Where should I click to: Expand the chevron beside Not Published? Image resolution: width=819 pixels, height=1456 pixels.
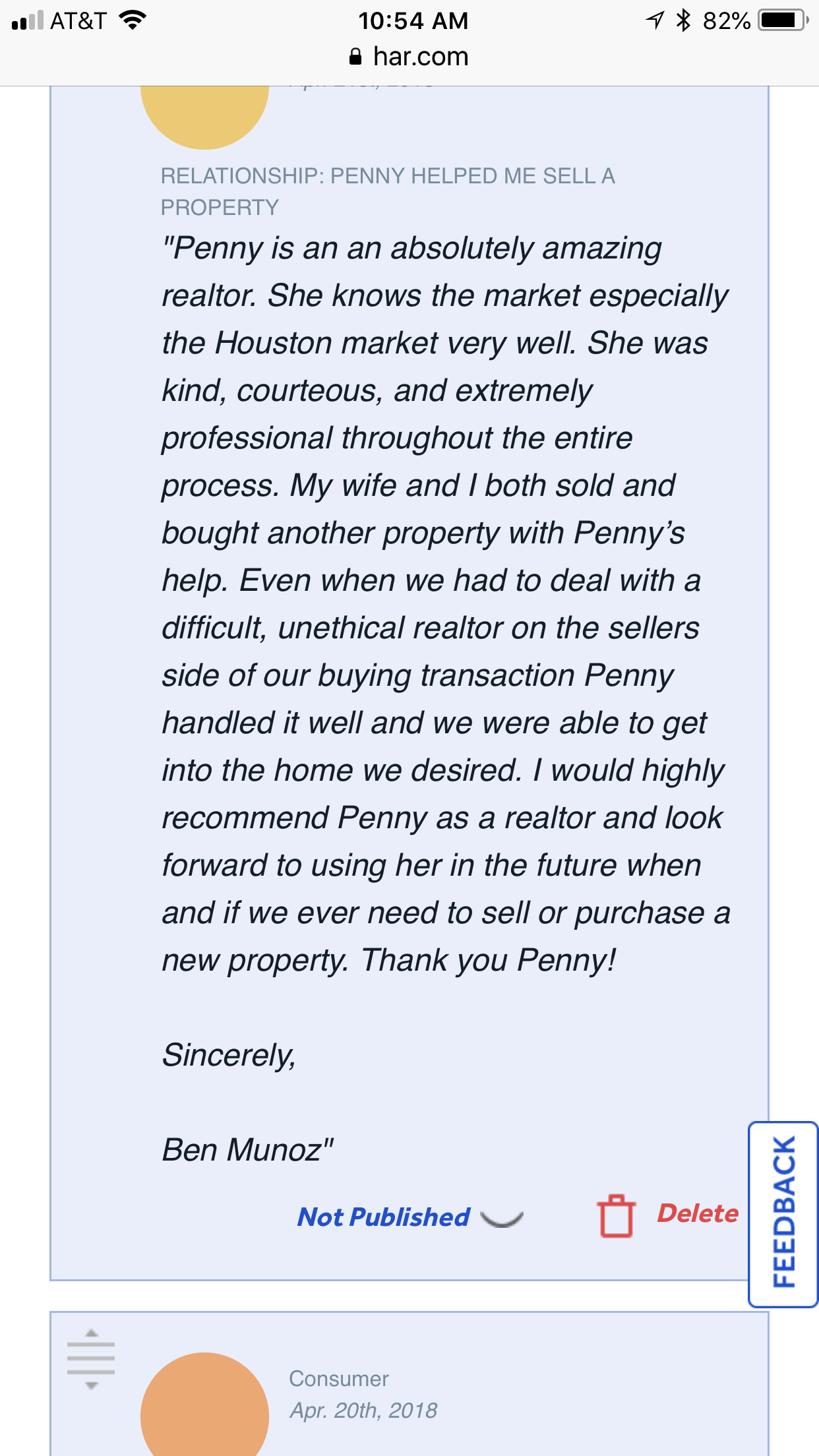tap(502, 1219)
